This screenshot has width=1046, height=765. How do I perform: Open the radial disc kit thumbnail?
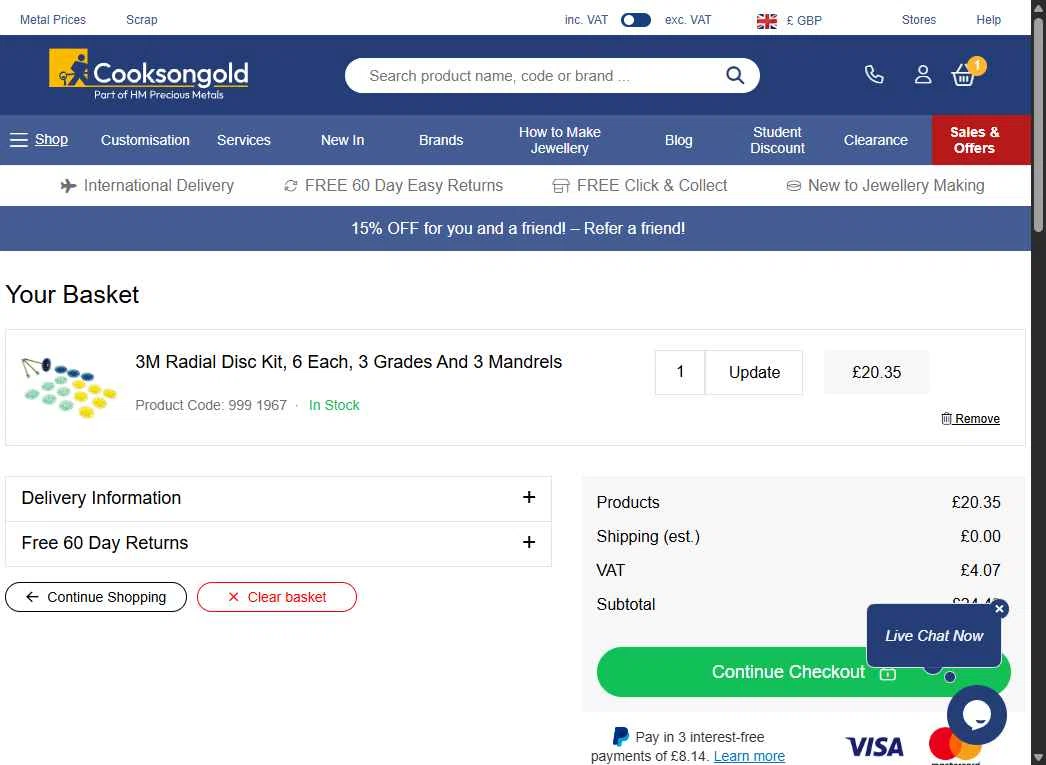tap(69, 388)
